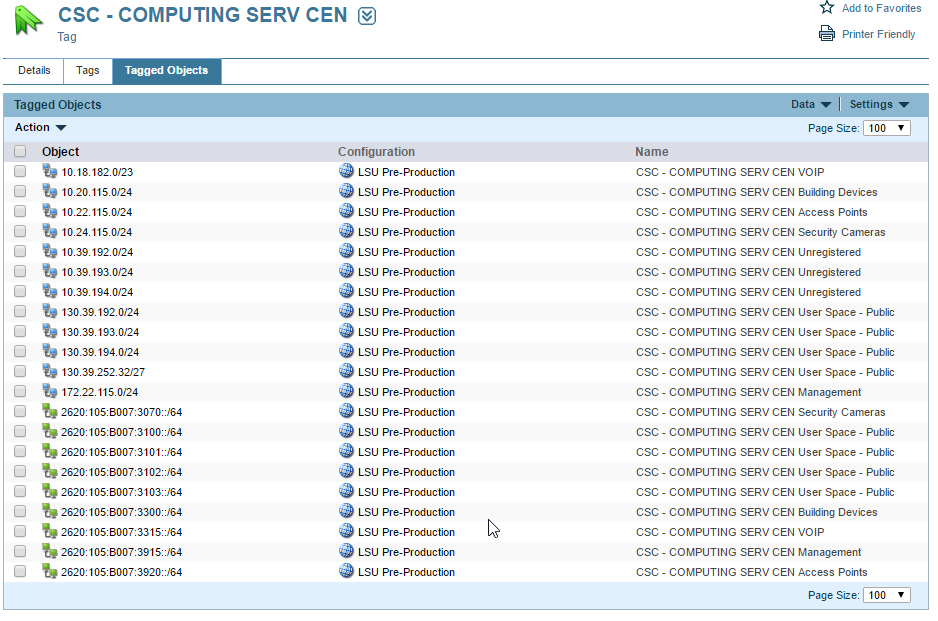Viewport: 938px width, 621px height.
Task: Click the IPv6 network icon for 2620:105:B007:3300::/64
Action: tap(50, 512)
